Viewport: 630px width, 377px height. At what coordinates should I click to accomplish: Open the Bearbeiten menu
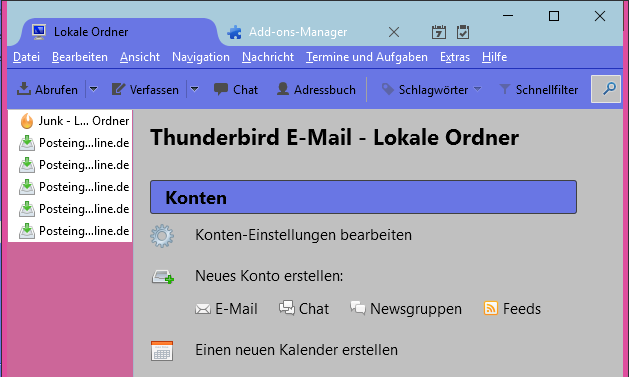pyautogui.click(x=80, y=57)
